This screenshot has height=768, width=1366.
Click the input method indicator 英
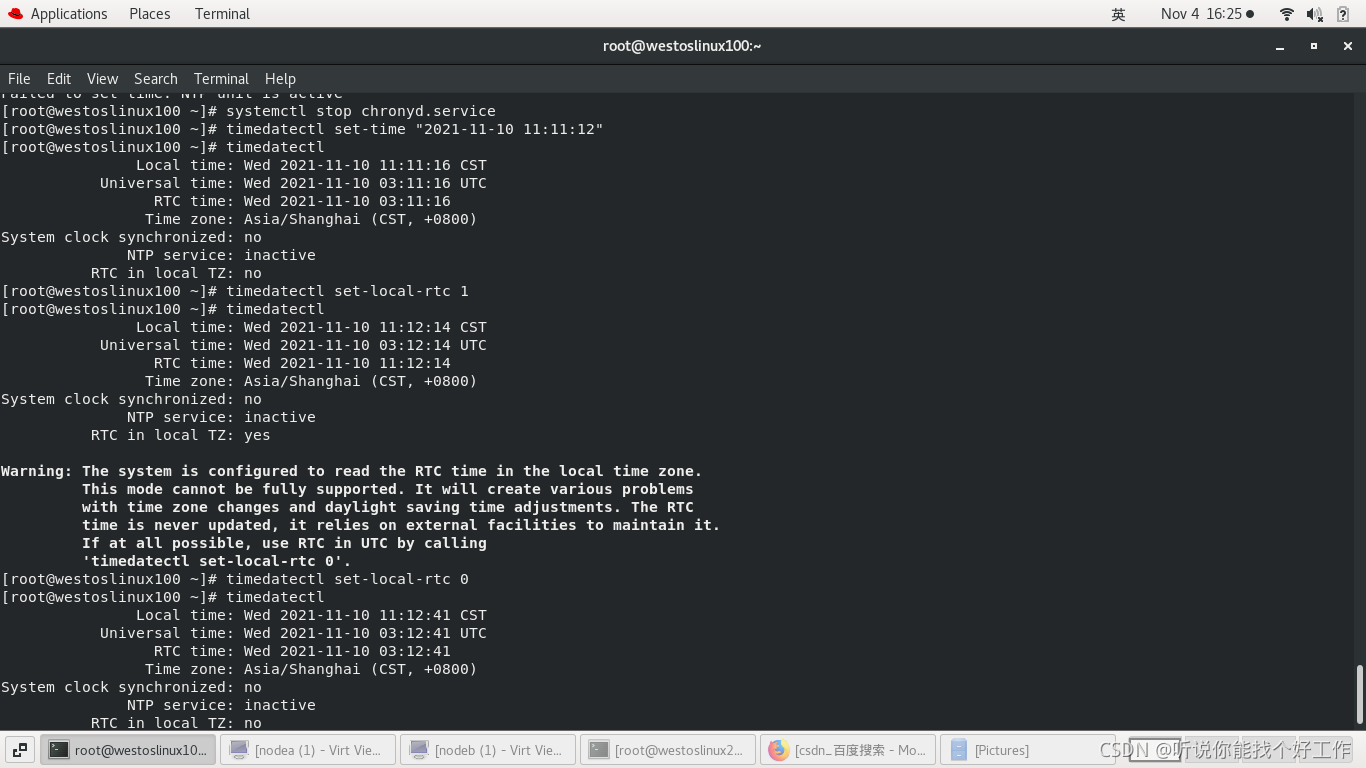1118,14
